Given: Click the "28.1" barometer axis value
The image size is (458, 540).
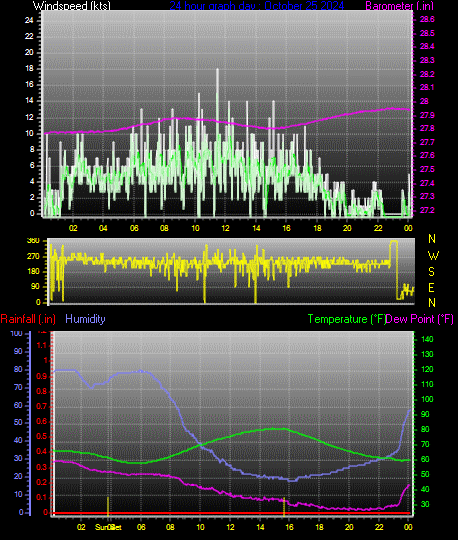Looking at the screenshot, I should (427, 87).
